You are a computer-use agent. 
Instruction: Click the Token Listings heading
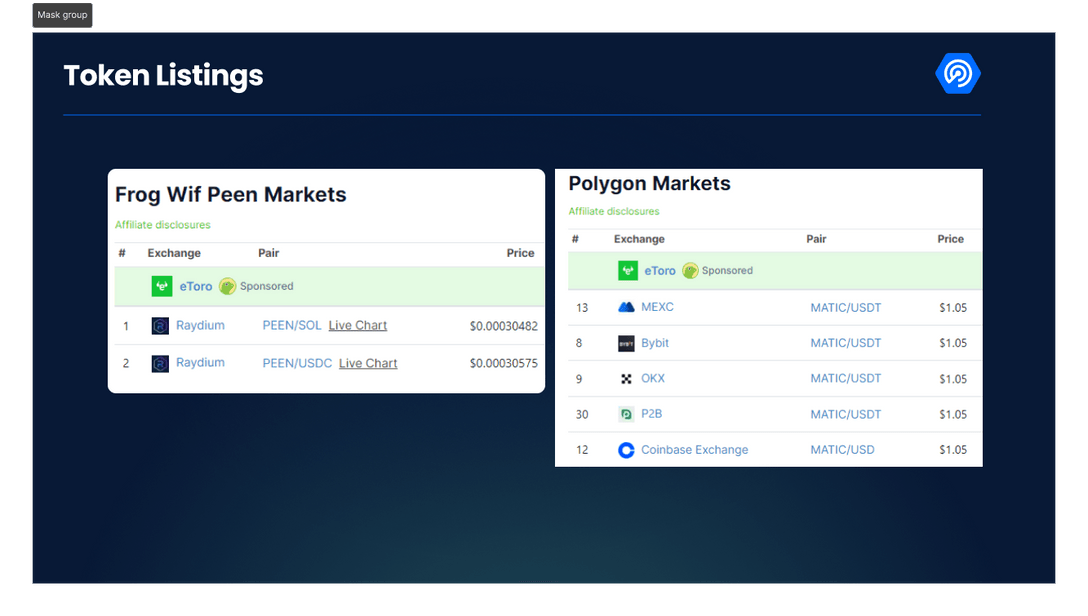coord(163,76)
